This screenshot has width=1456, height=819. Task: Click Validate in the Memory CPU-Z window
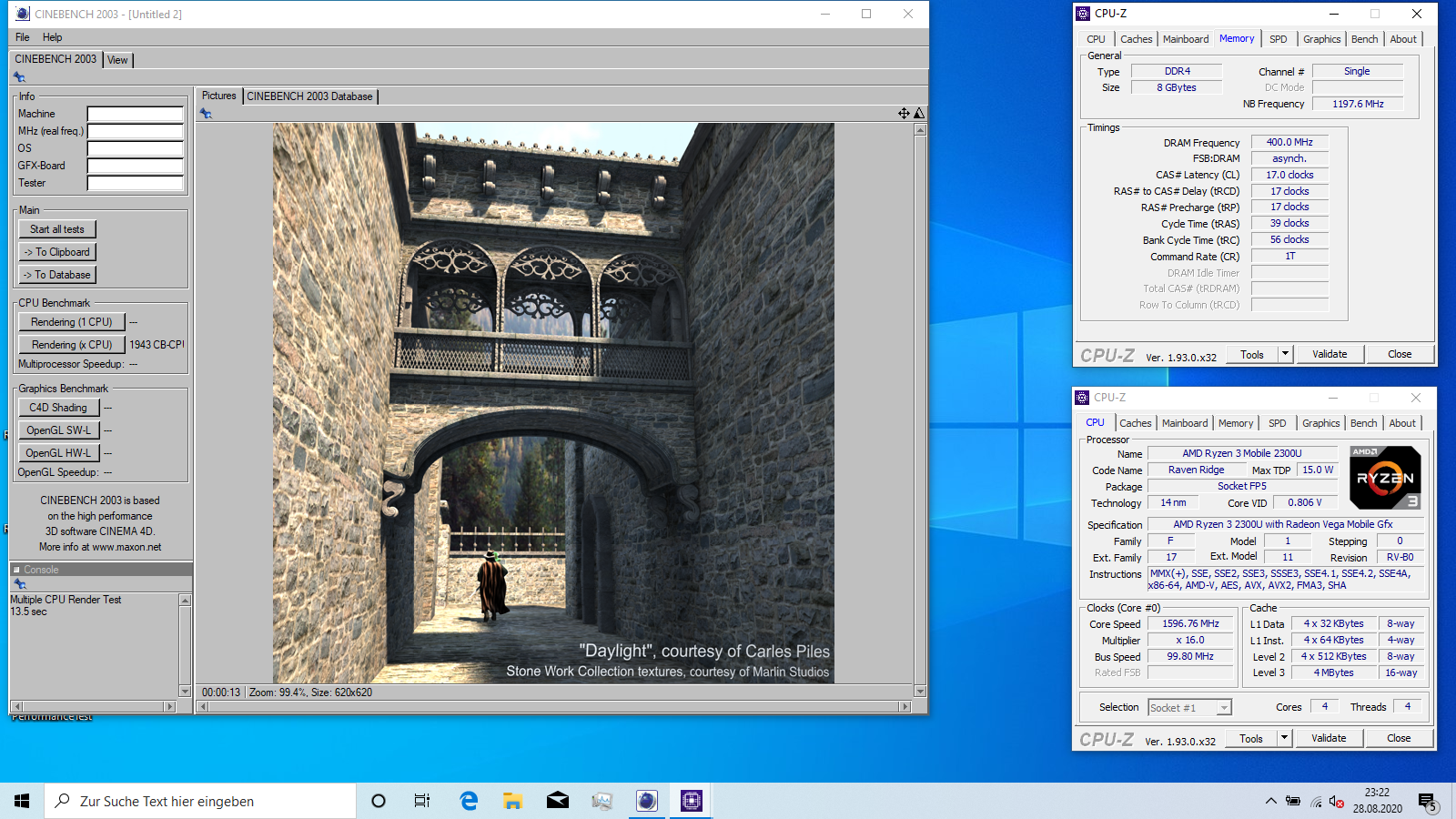(x=1330, y=354)
